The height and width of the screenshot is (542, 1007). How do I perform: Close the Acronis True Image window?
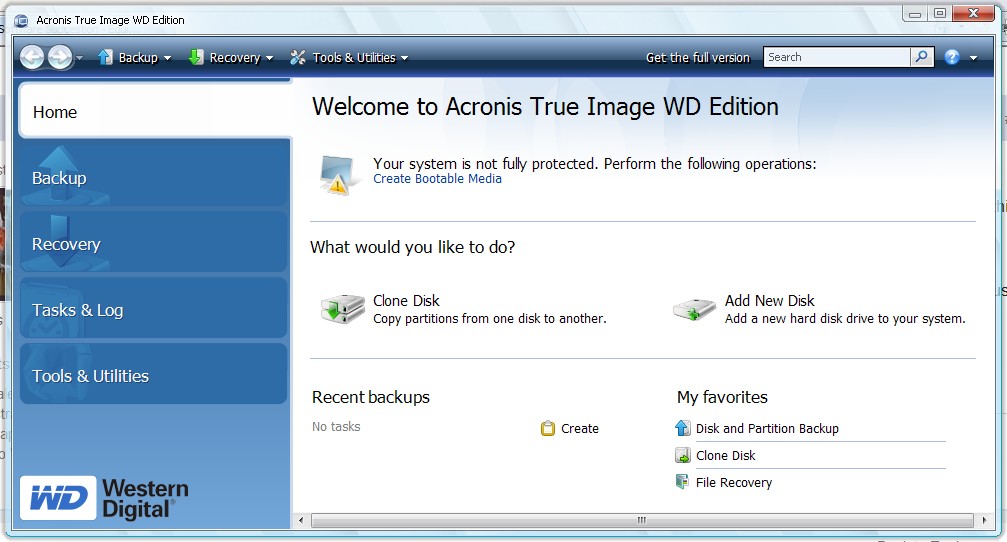(974, 13)
